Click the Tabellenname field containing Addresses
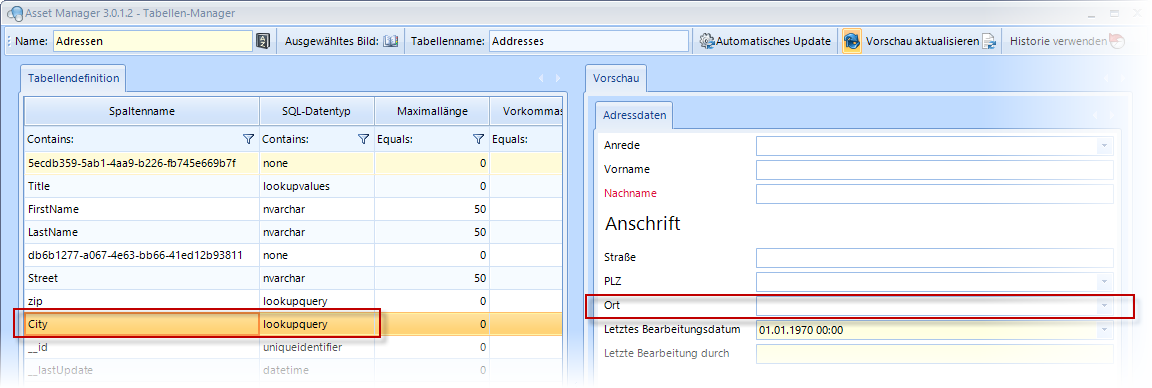This screenshot has width=1152, height=388. pos(589,41)
